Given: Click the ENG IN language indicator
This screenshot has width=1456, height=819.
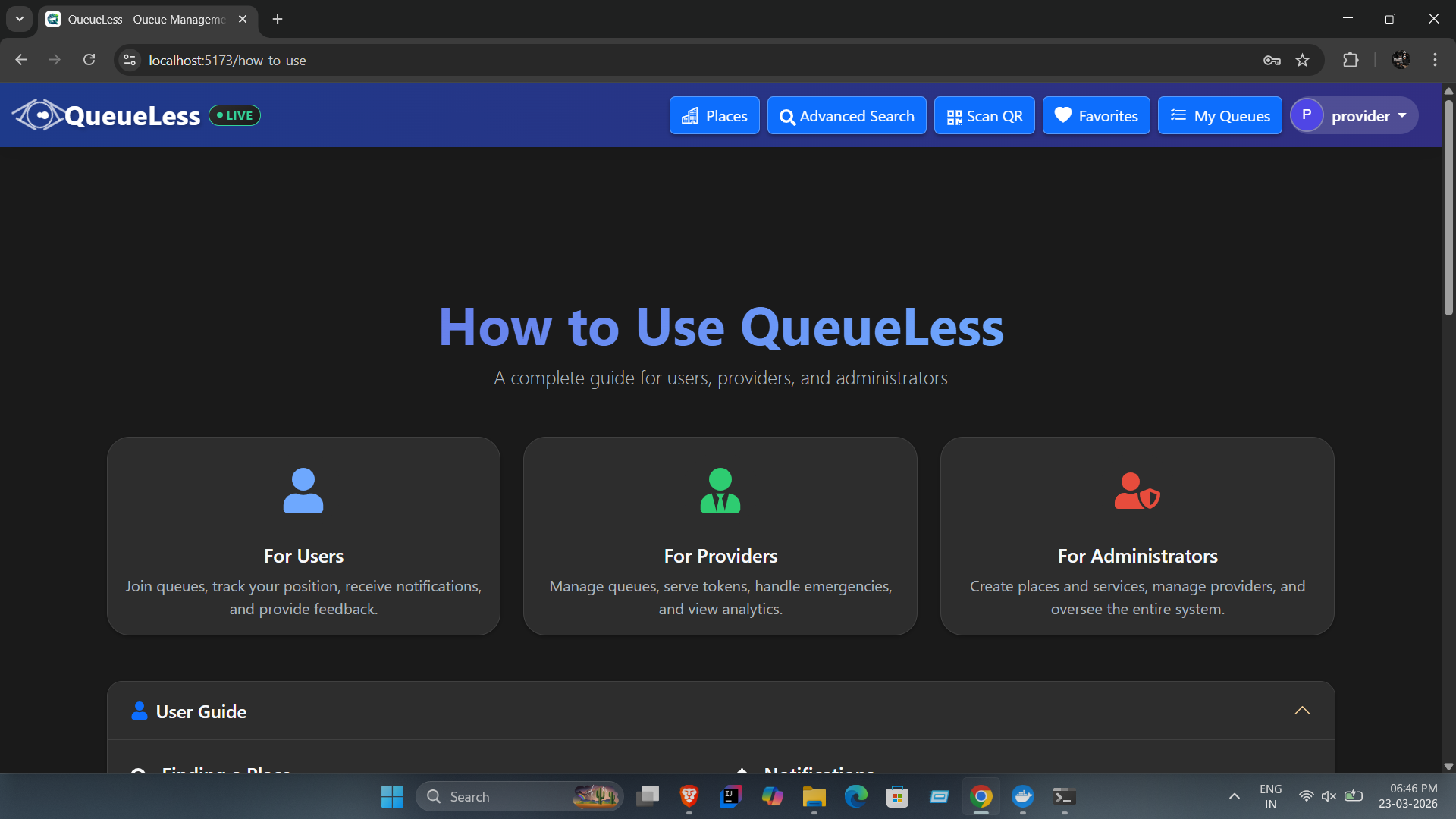Looking at the screenshot, I should point(1271,796).
